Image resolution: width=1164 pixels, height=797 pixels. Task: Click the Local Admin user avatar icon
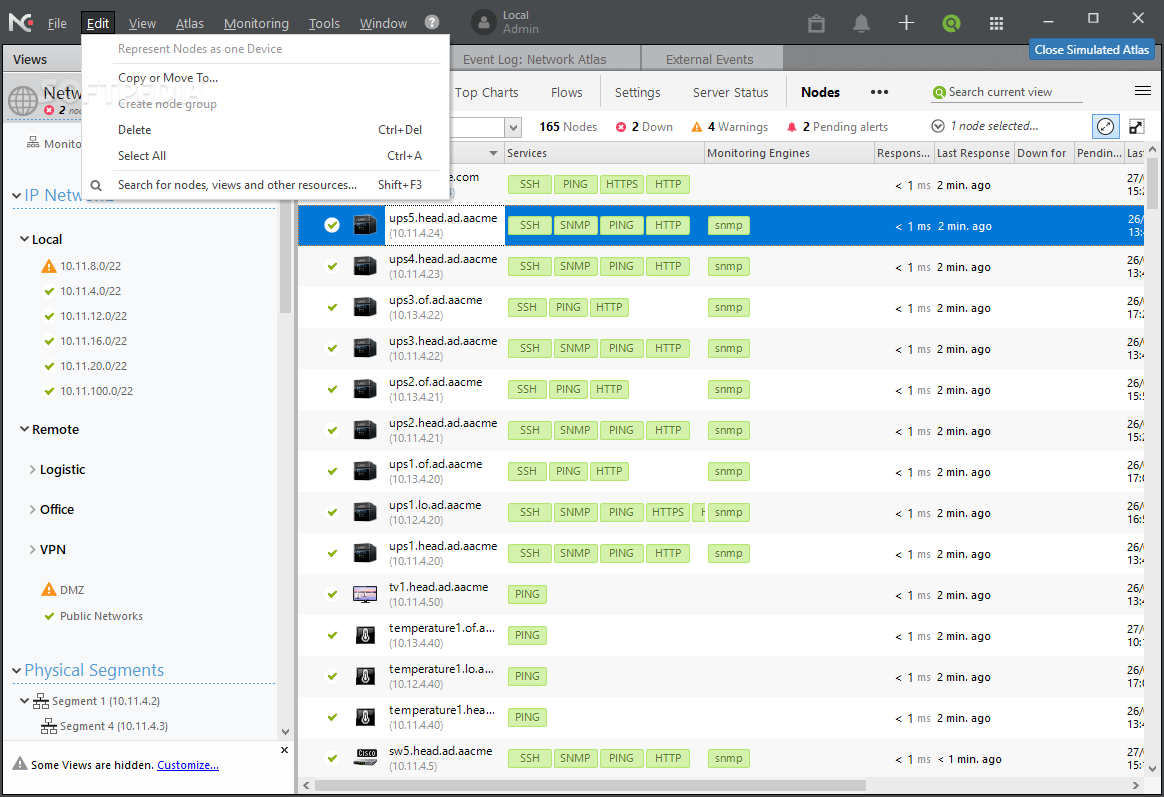(x=483, y=22)
